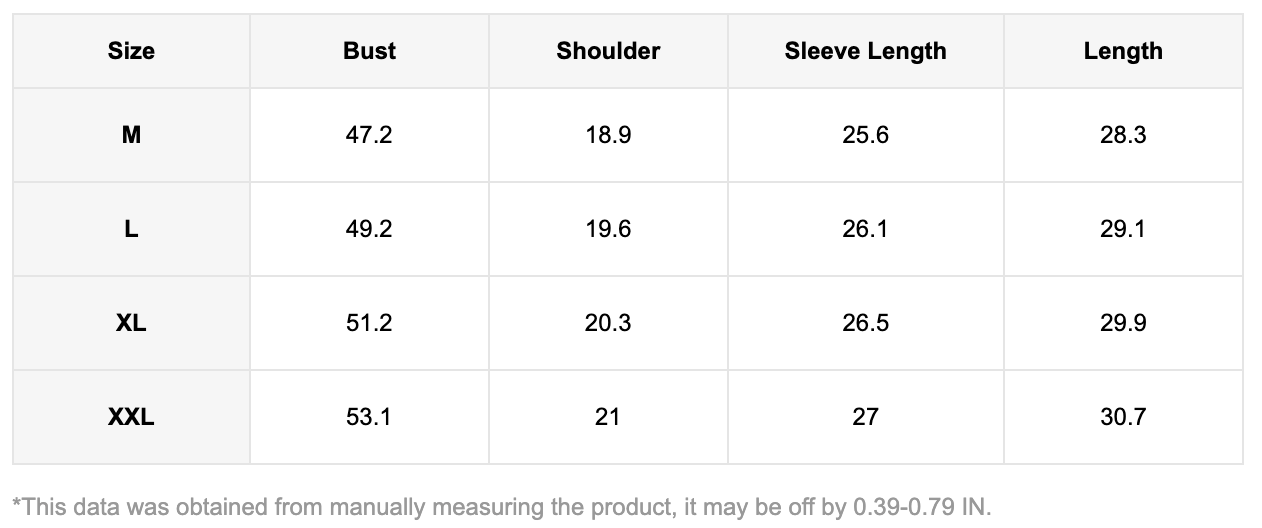This screenshot has height=528, width=1262.
Task: Select the L size row label
Action: coord(131,229)
